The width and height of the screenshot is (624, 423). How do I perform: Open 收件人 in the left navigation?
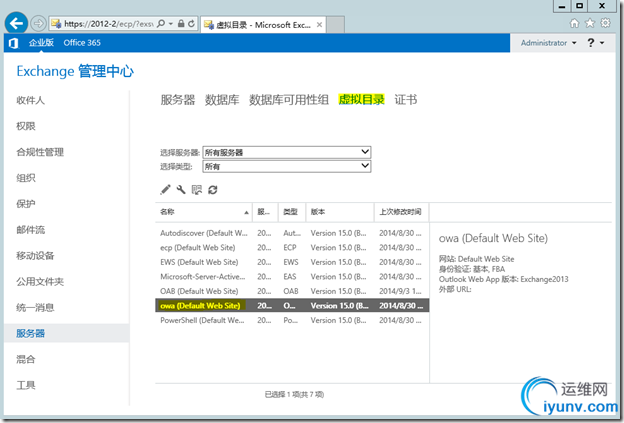pos(31,100)
